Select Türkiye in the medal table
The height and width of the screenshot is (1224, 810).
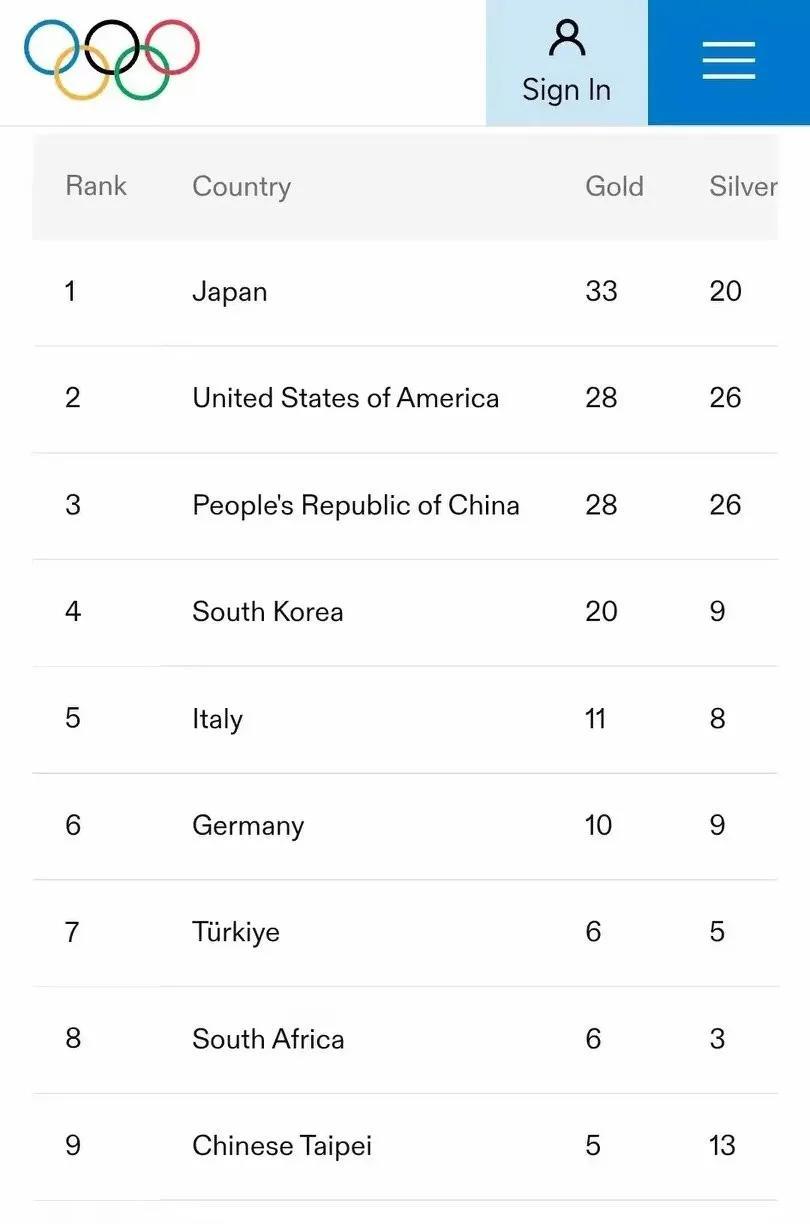coord(236,932)
